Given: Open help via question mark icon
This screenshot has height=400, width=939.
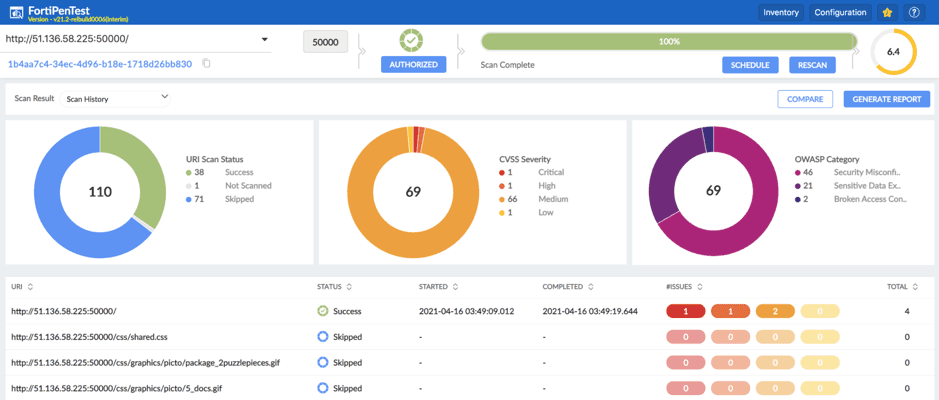Looking at the screenshot, I should (914, 13).
